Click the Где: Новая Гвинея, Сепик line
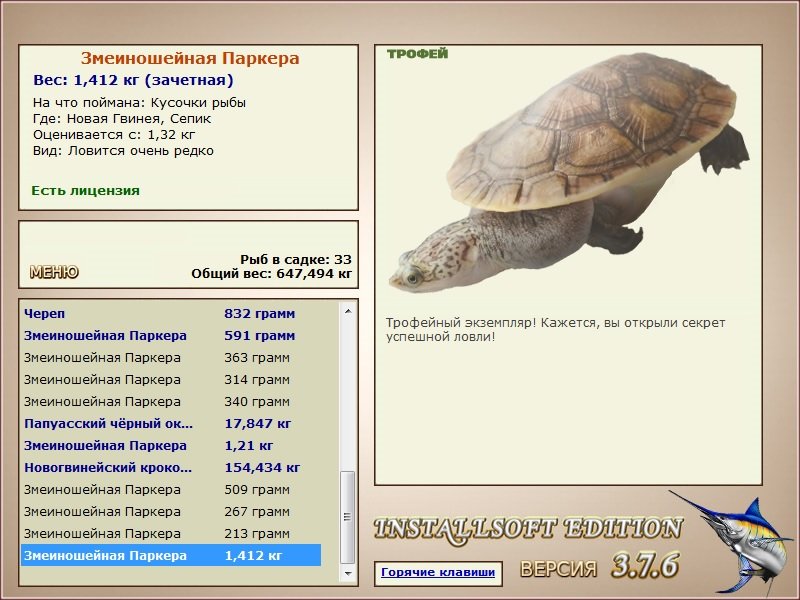The image size is (800, 600). point(122,119)
